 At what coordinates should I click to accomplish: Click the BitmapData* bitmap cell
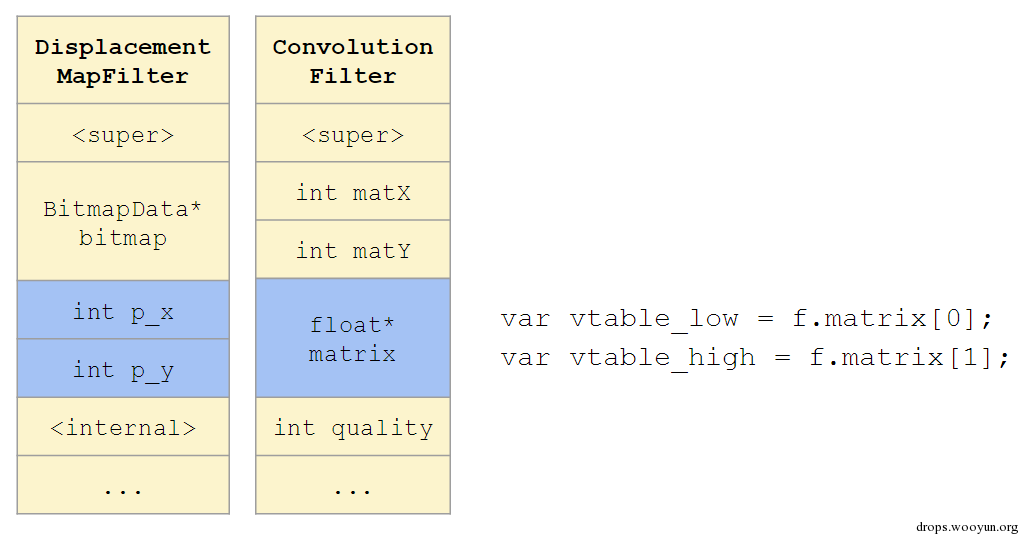(x=123, y=222)
